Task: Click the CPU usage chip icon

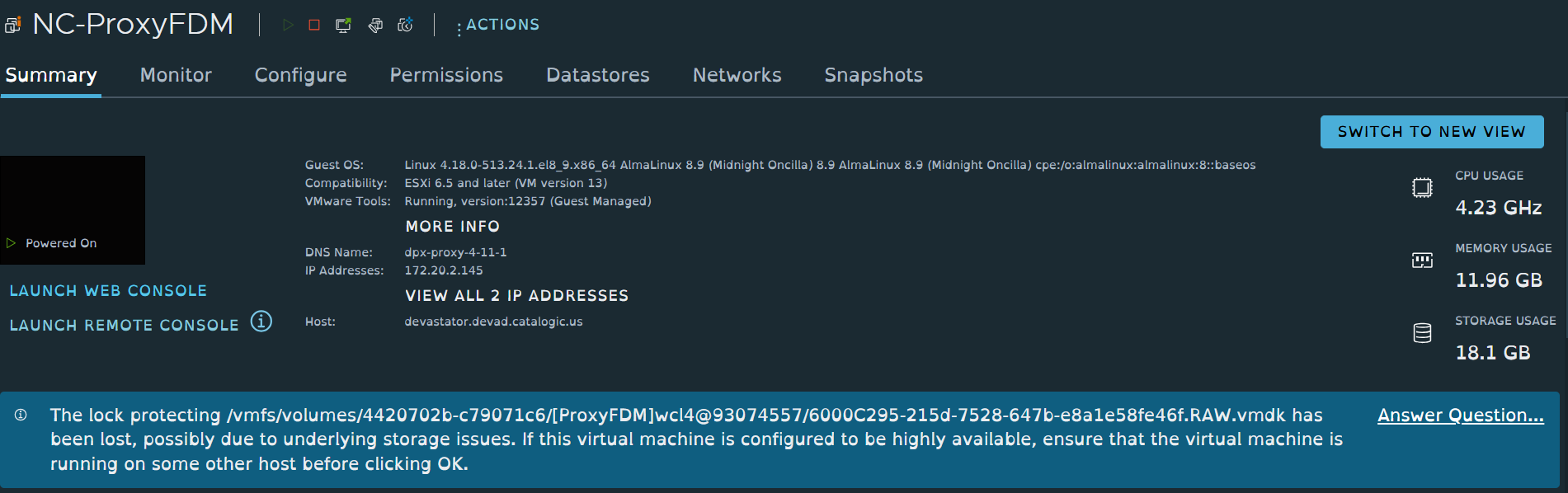Action: (1422, 188)
